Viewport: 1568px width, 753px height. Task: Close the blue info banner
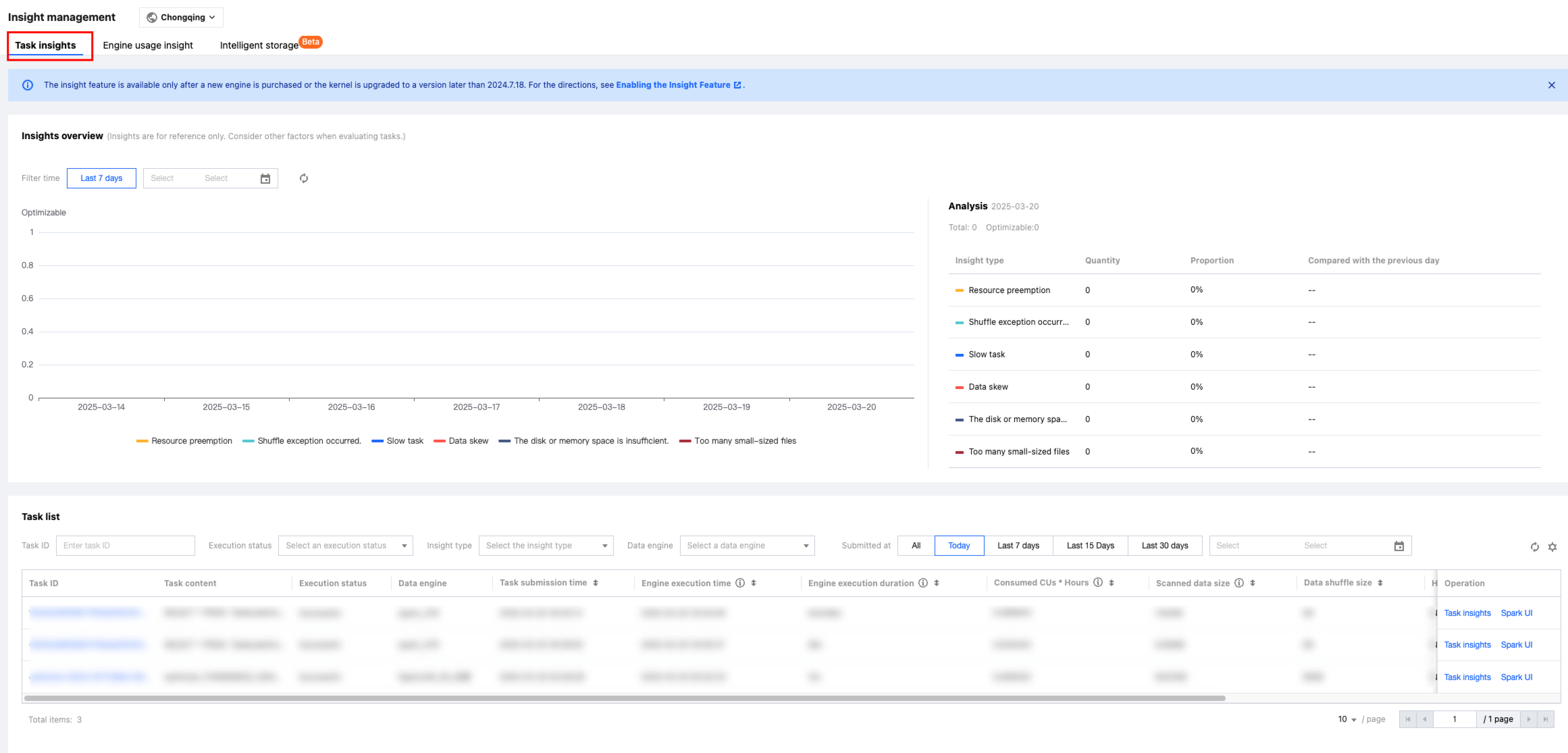click(x=1551, y=85)
